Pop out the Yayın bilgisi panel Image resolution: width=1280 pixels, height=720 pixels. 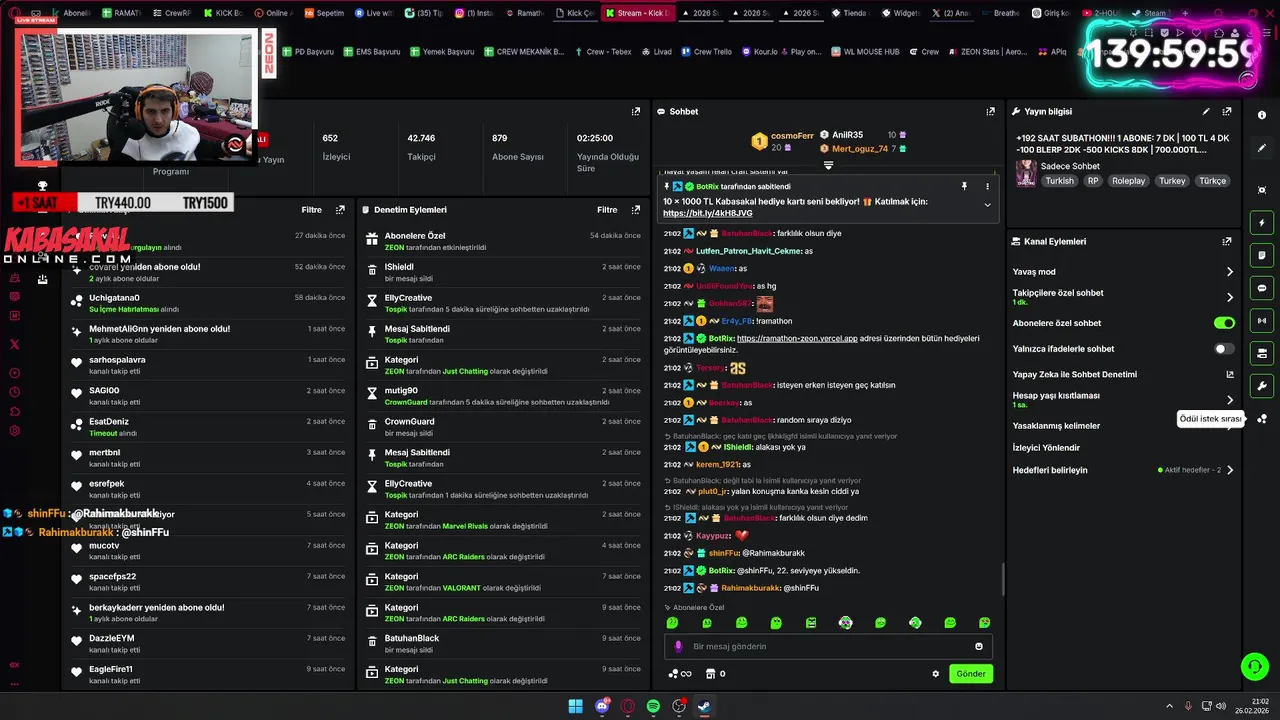1227,112
